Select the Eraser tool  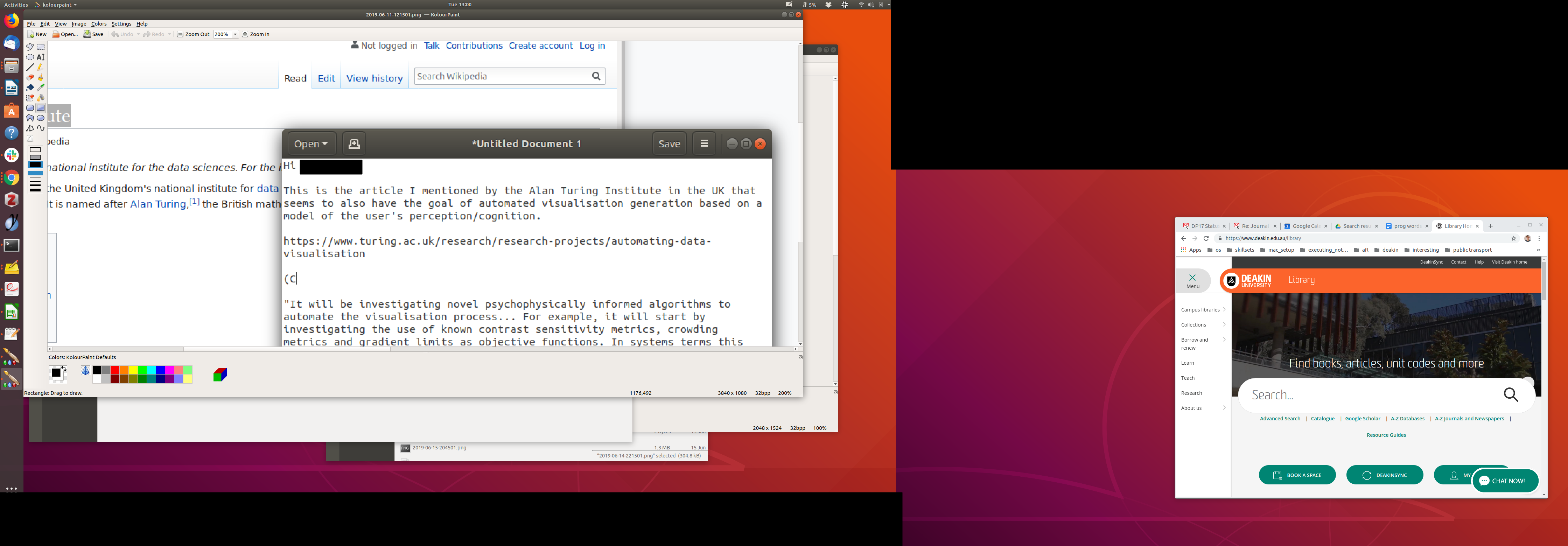coord(30,77)
